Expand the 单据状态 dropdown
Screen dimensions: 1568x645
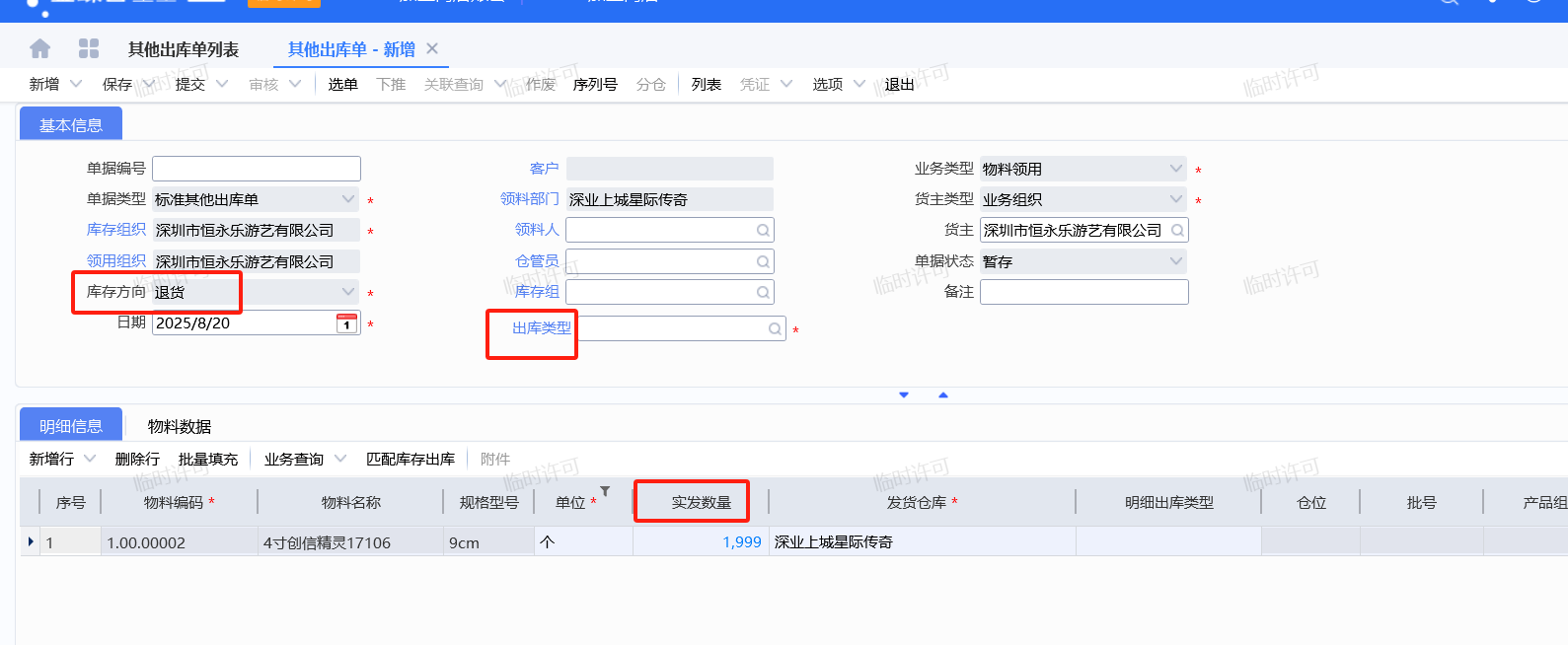coord(1175,261)
